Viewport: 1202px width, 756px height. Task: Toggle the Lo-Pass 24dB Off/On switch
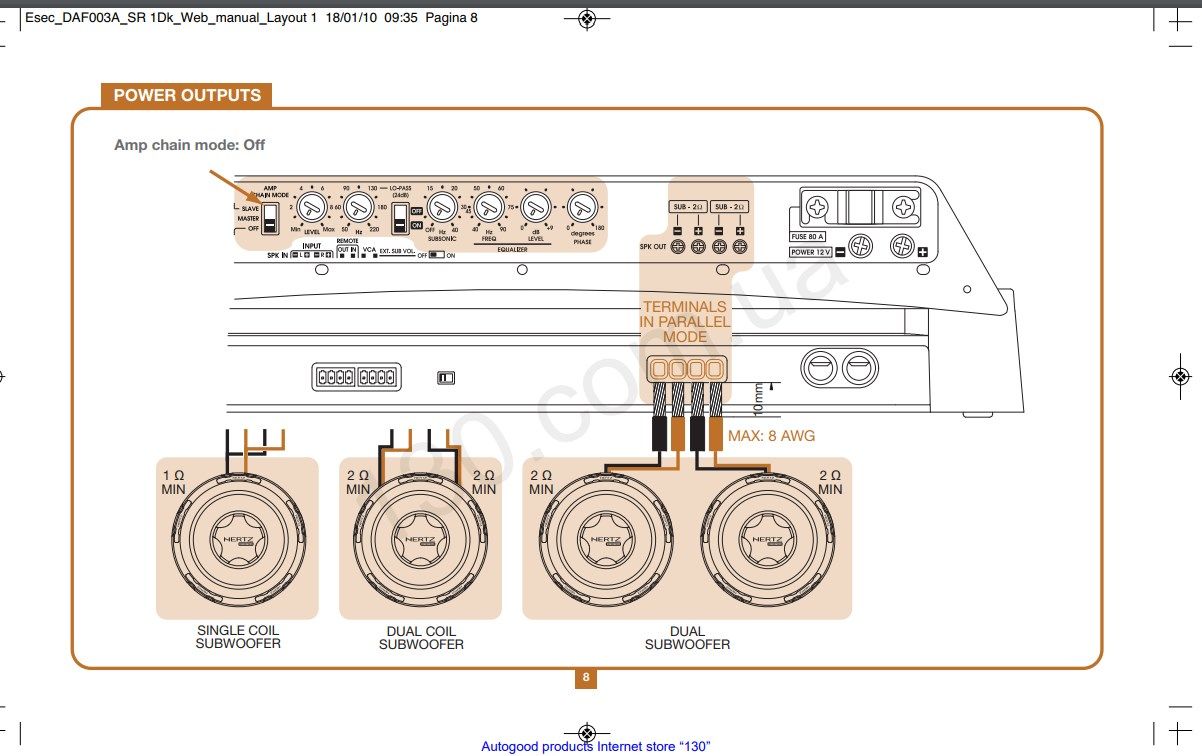tap(400, 217)
